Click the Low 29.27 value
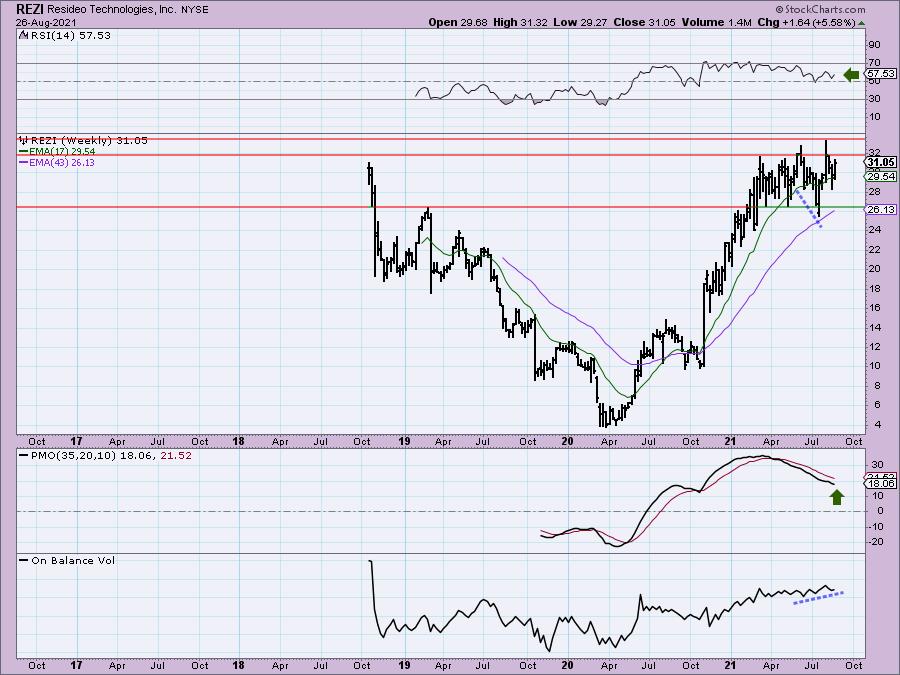 point(579,22)
